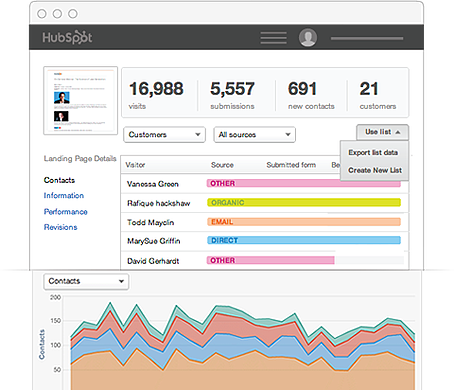Open the Contacts chart metric dropdown
The image size is (454, 390).
(86, 281)
